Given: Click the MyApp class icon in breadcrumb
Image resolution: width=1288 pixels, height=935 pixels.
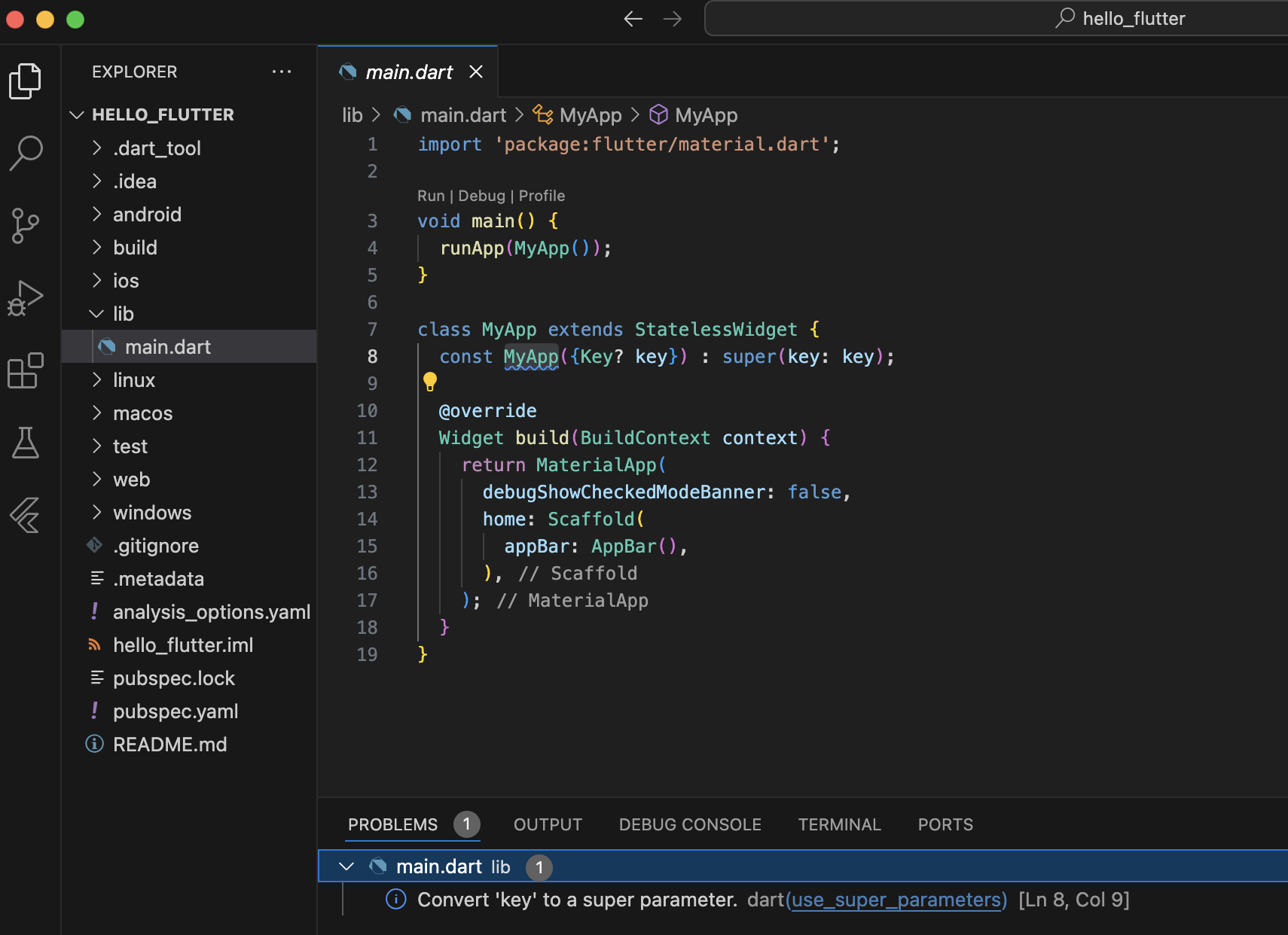Looking at the screenshot, I should (543, 114).
